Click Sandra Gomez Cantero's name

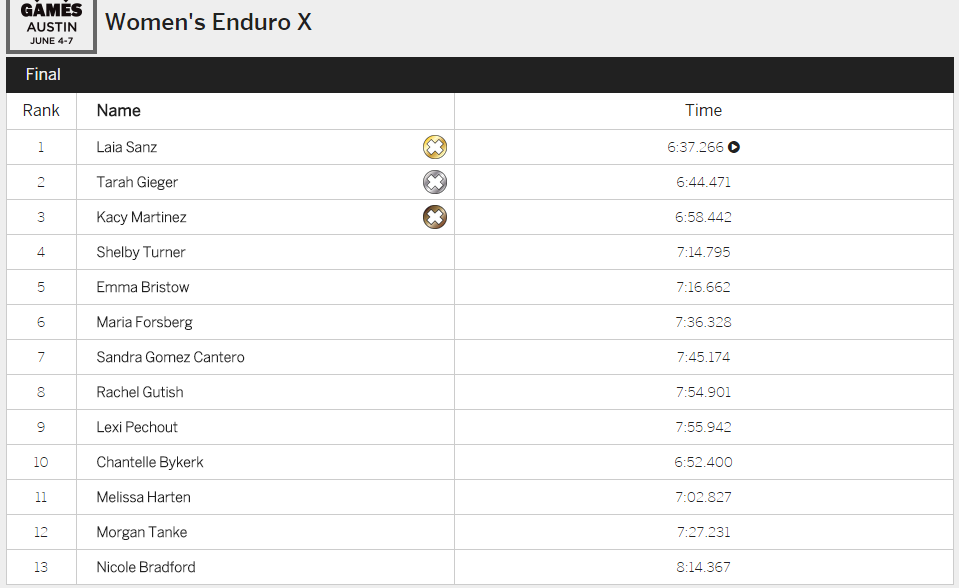[x=170, y=357]
